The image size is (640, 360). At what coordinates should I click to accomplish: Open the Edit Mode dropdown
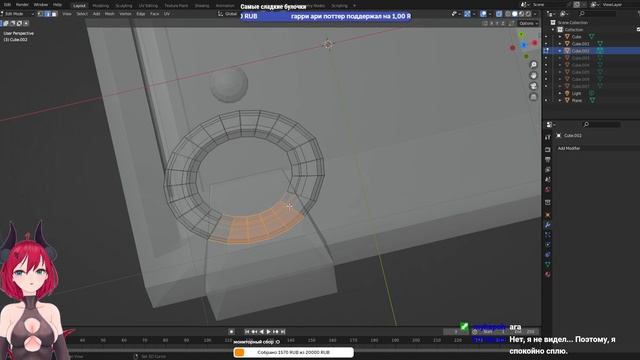(x=17, y=14)
